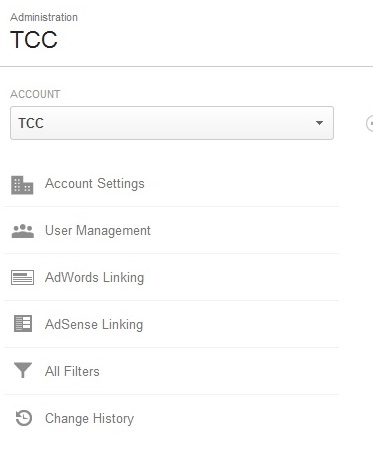Click the Administration breadcrumb label
Screen dimensions: 373x455
tap(44, 17)
